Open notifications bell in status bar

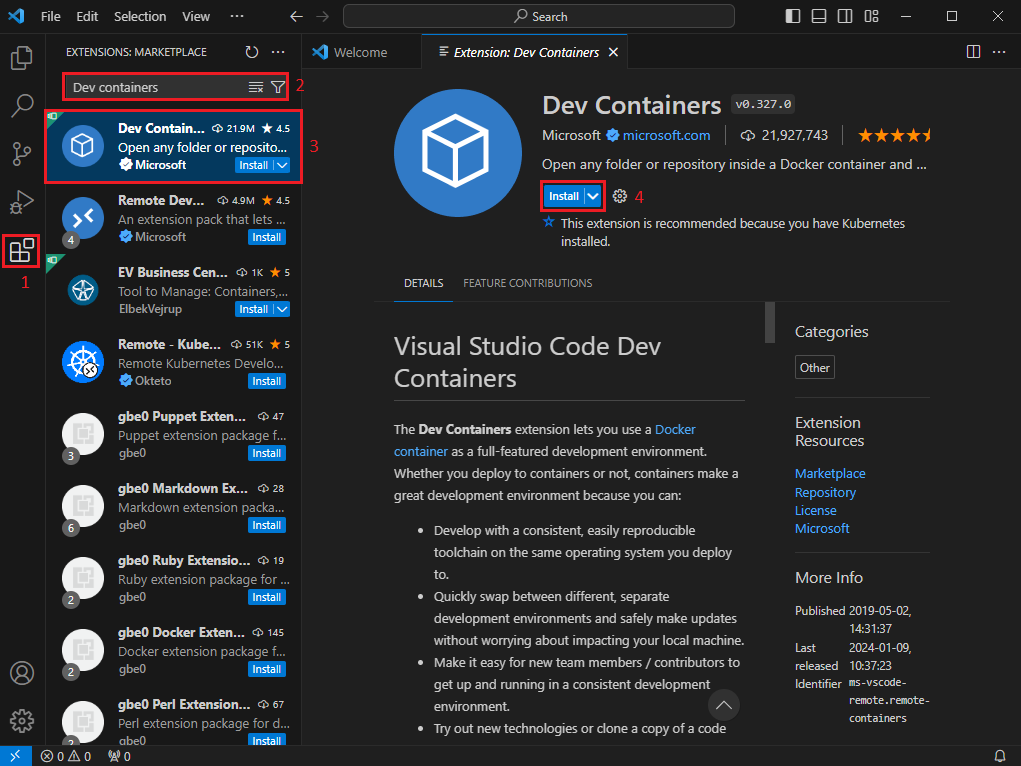click(1000, 756)
